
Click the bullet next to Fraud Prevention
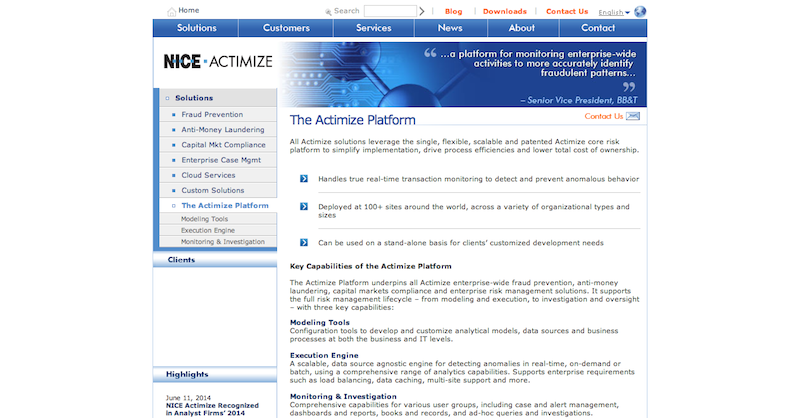click(173, 115)
